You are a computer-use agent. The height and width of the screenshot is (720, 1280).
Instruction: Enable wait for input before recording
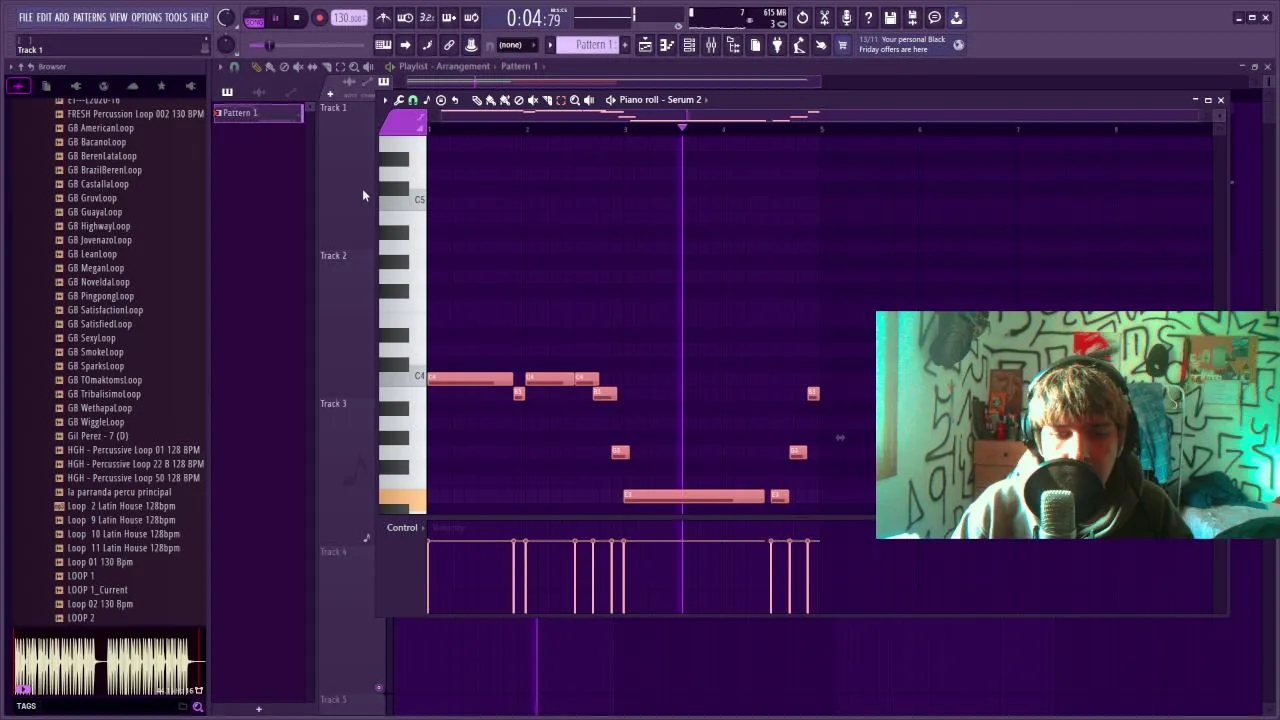pos(405,17)
